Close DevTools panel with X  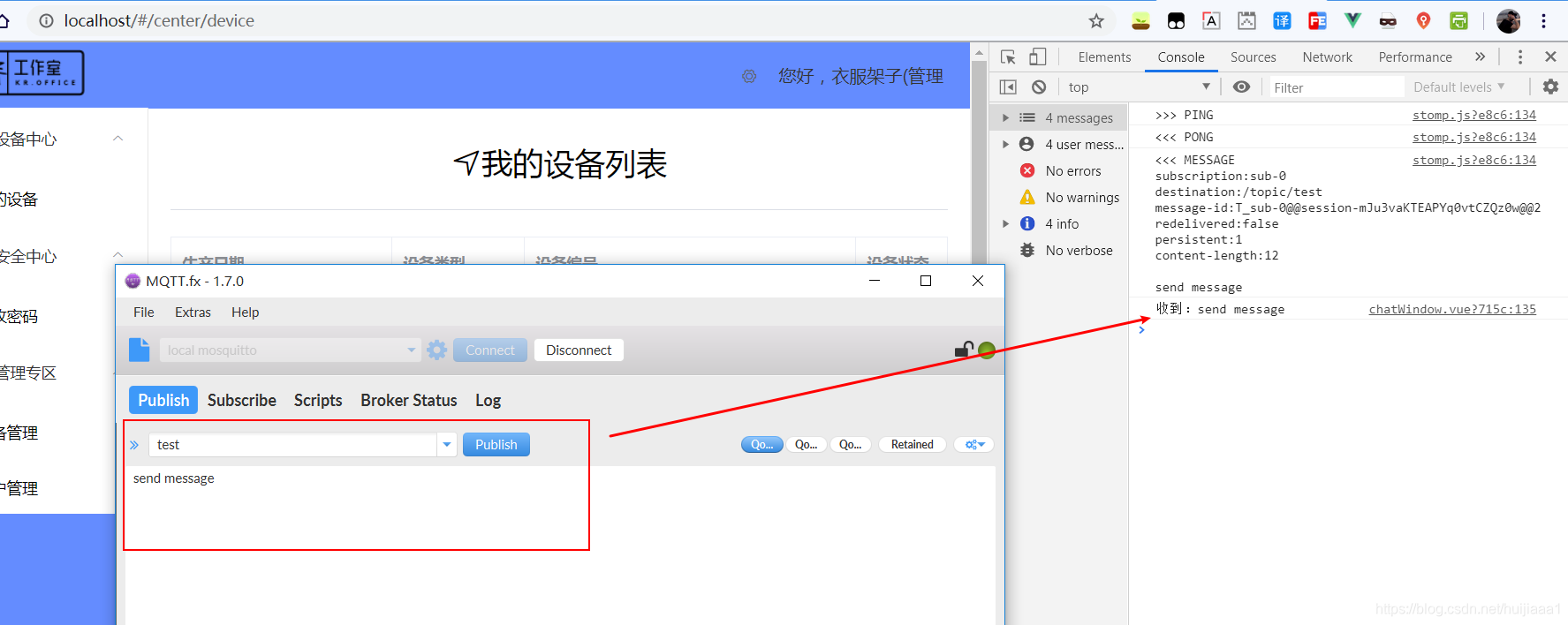tap(1550, 56)
